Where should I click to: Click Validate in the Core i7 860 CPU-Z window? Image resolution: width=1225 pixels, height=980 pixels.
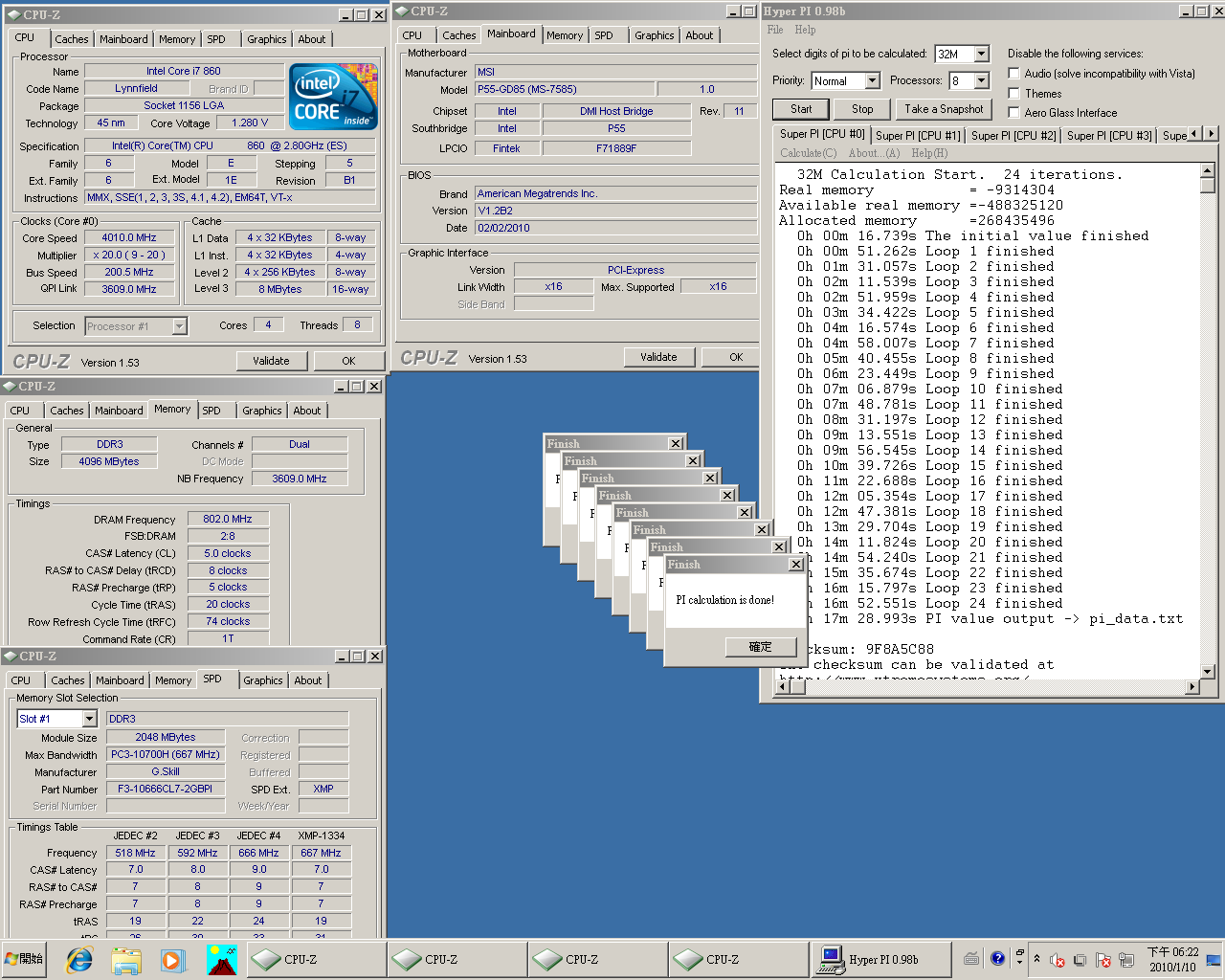[271, 361]
